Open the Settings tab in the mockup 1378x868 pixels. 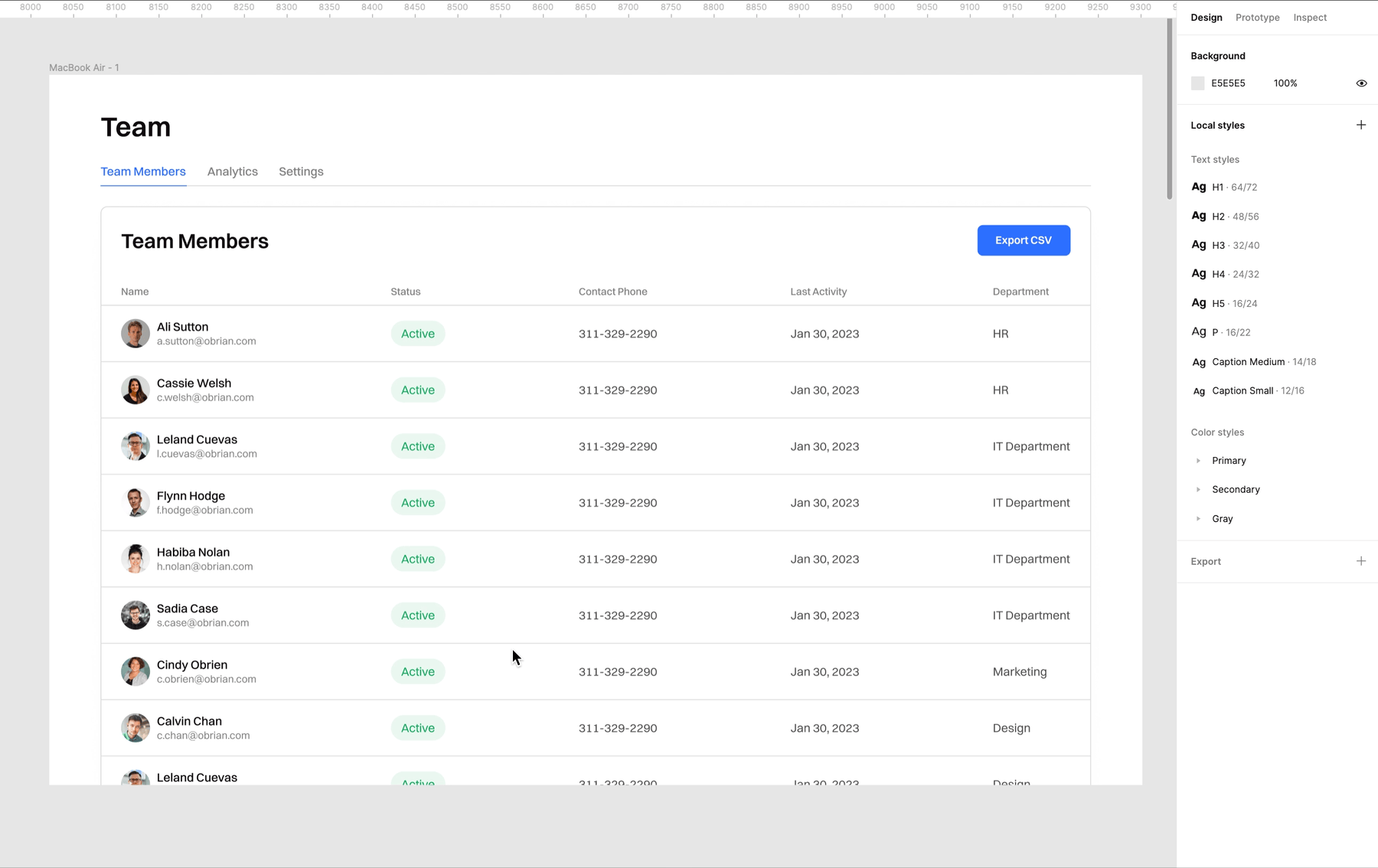point(301,171)
